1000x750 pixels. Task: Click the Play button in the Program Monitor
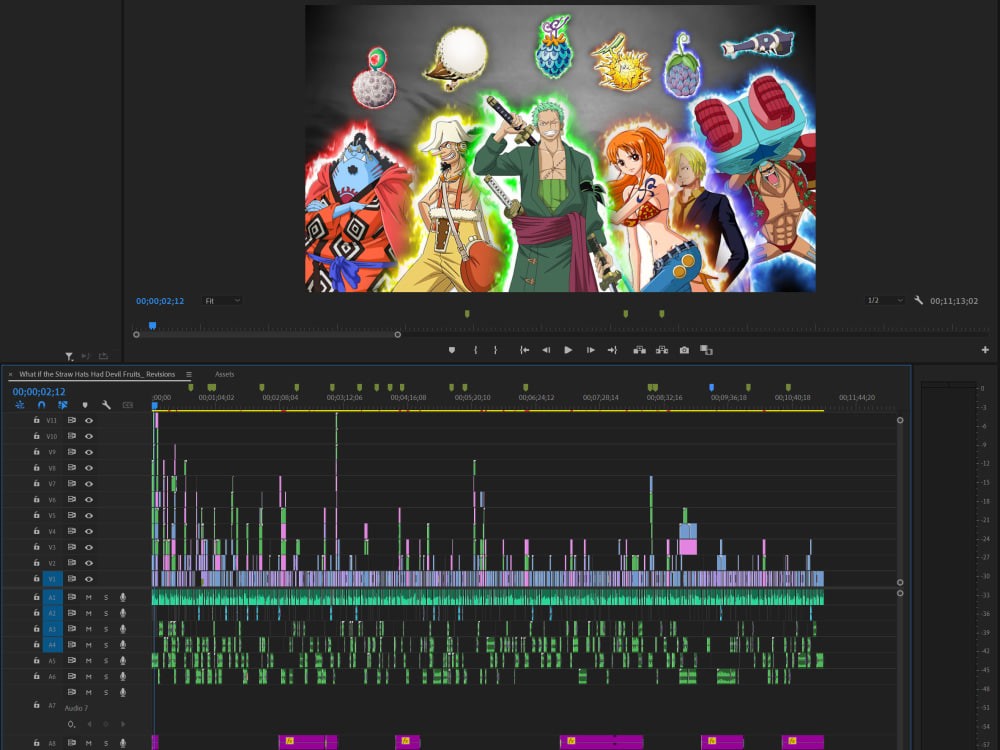coord(568,350)
